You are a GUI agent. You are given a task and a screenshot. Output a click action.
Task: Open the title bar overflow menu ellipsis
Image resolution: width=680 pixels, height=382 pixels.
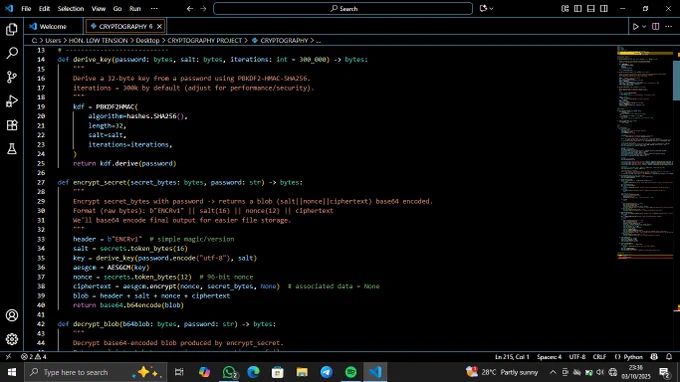[x=154, y=8]
